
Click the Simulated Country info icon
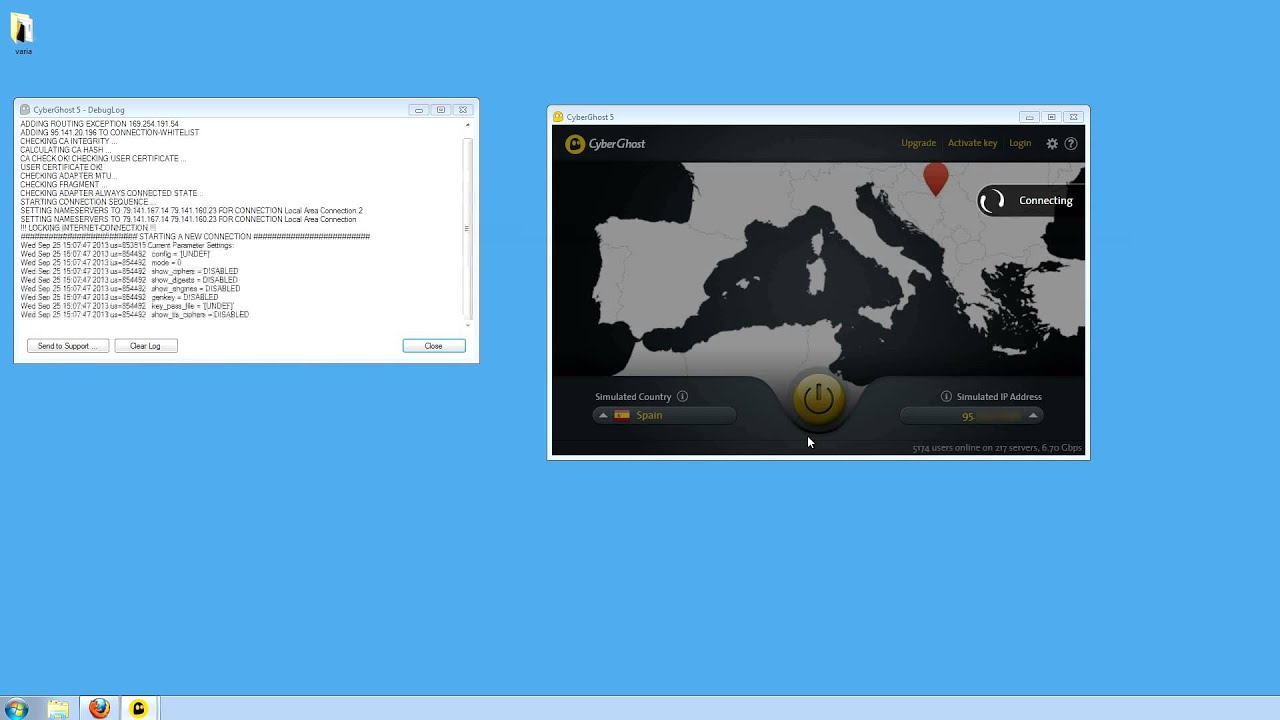click(682, 396)
